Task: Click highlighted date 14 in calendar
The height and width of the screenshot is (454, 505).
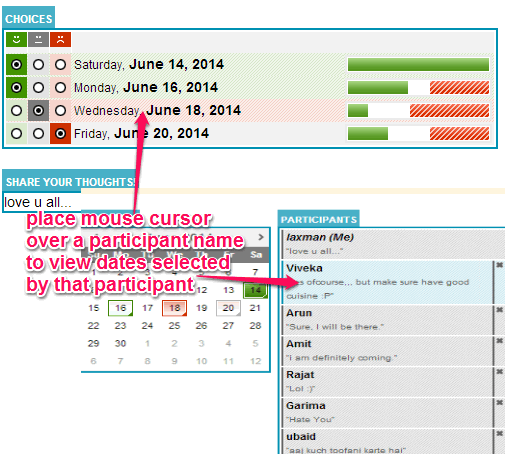Action: tap(255, 290)
